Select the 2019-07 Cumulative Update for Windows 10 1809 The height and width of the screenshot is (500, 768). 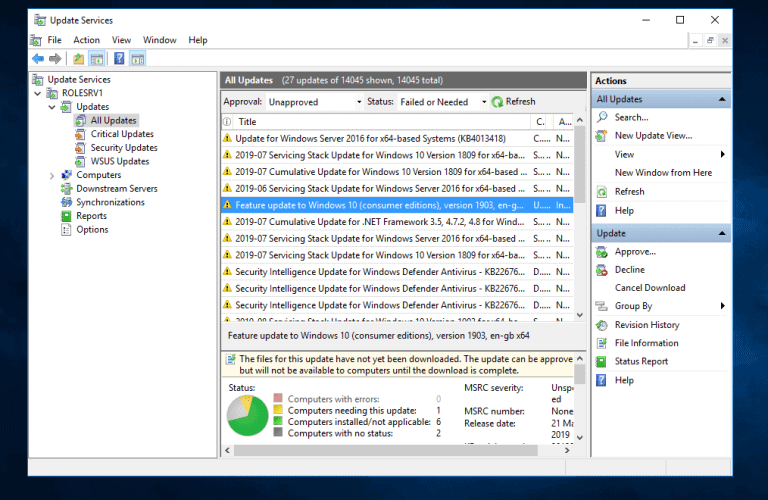(x=397, y=172)
